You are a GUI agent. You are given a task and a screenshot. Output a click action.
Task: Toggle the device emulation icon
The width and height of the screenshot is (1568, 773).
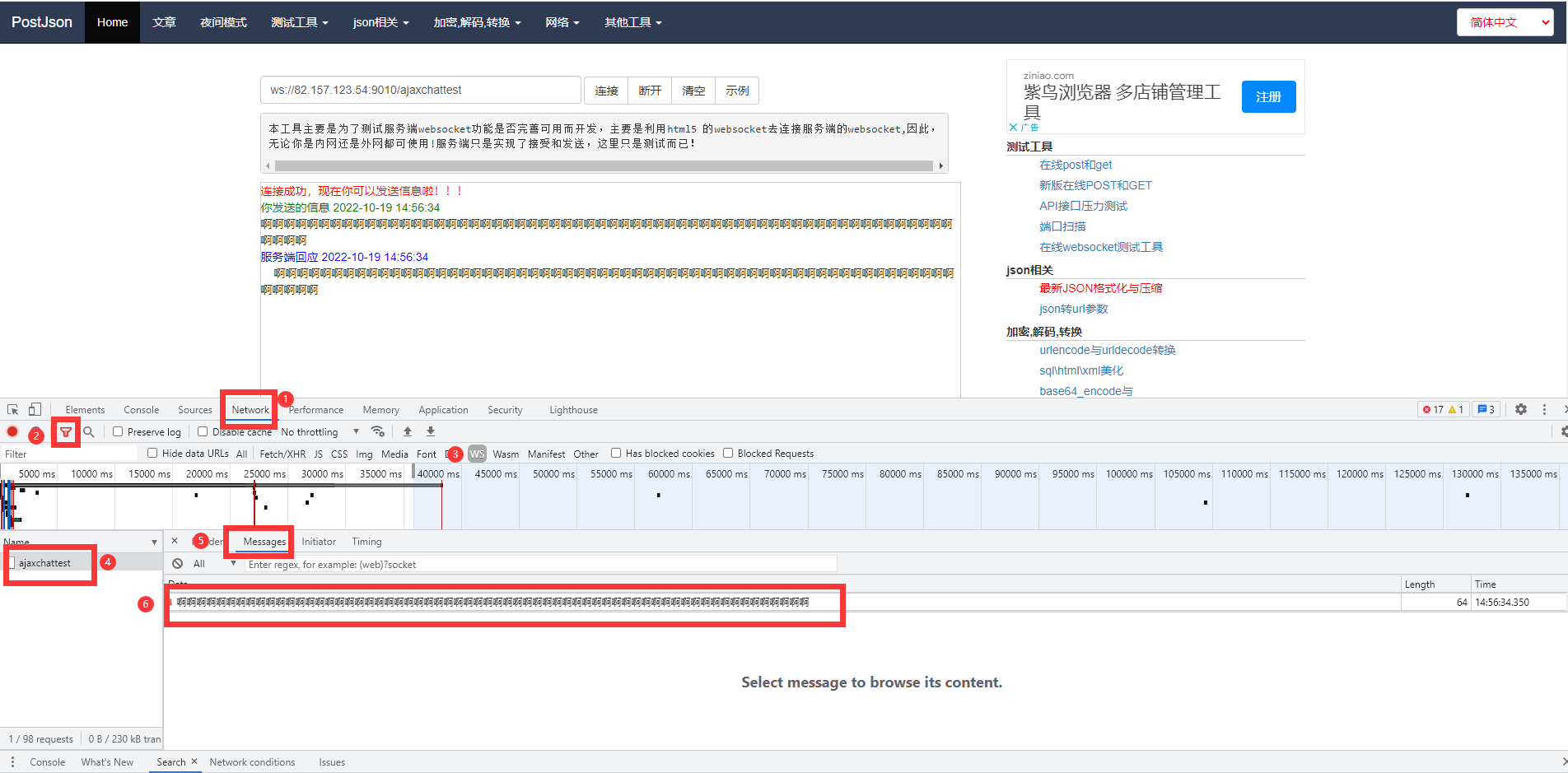coord(34,409)
